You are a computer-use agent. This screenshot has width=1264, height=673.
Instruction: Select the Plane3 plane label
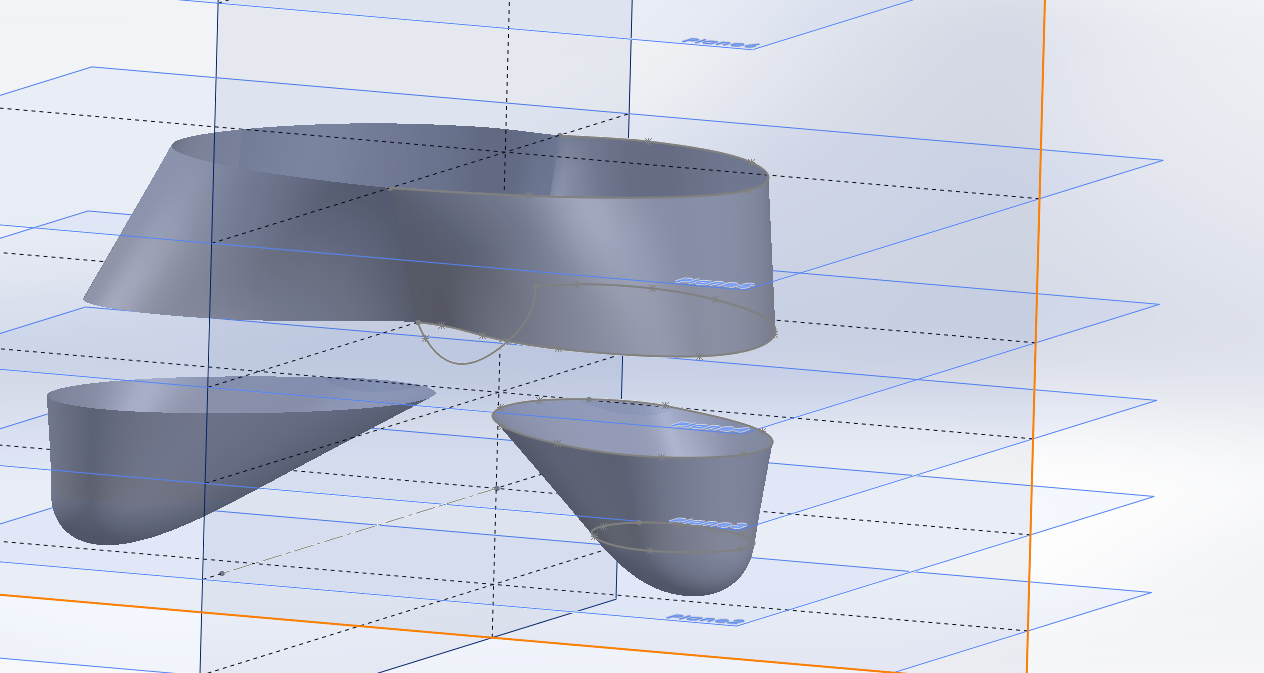(703, 519)
